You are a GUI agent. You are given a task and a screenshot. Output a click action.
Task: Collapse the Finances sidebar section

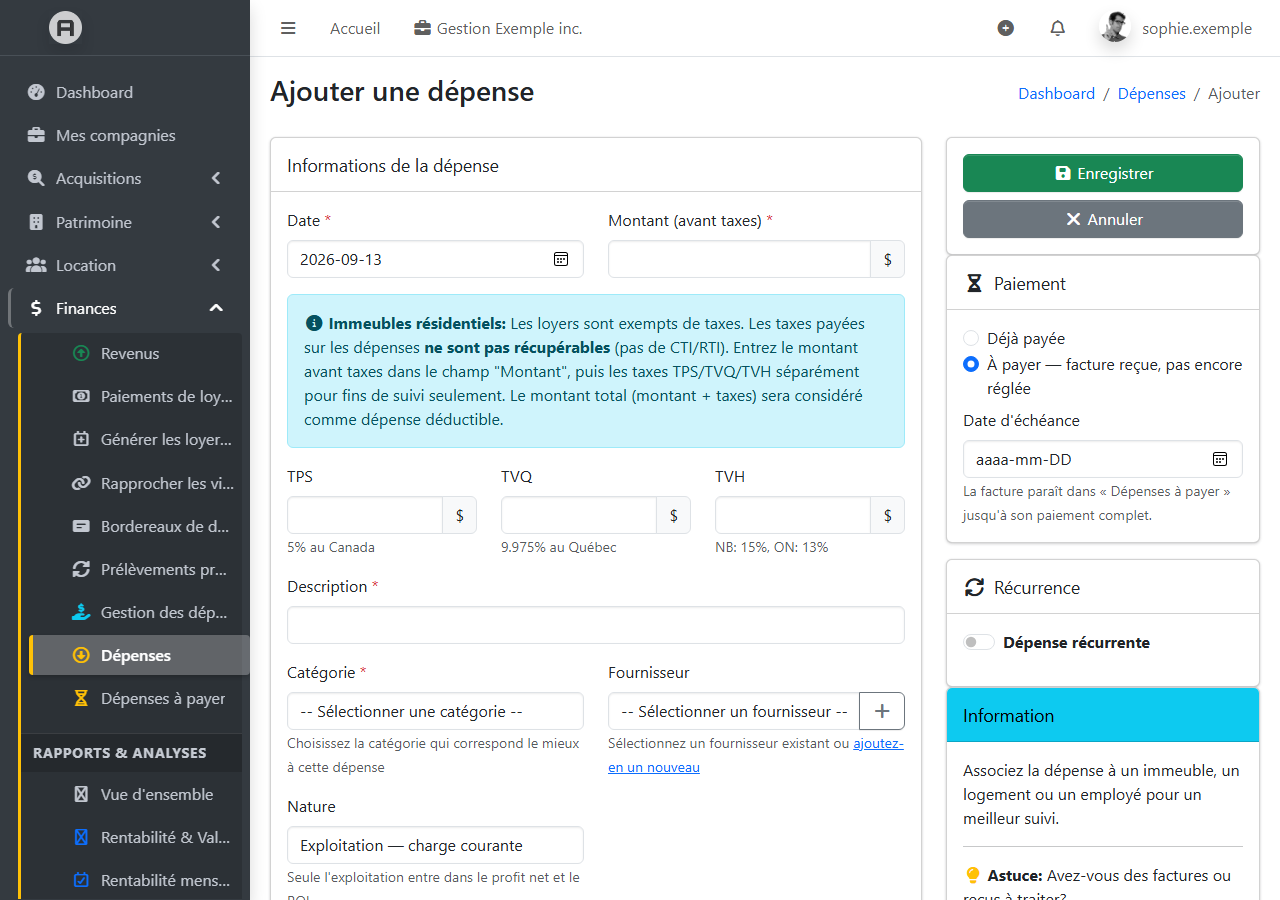coord(125,308)
